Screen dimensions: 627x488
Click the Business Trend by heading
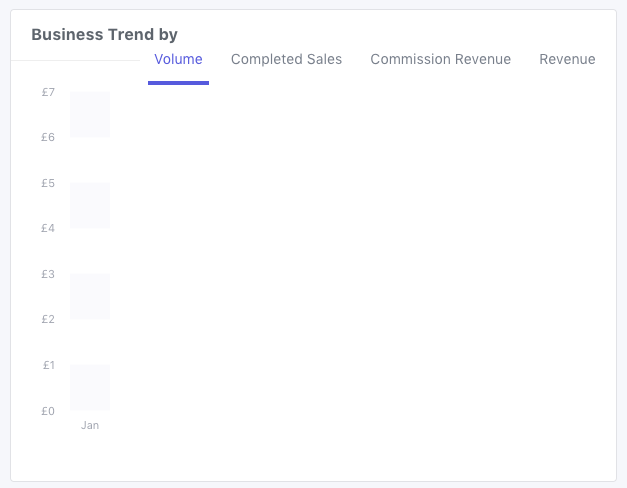click(104, 34)
